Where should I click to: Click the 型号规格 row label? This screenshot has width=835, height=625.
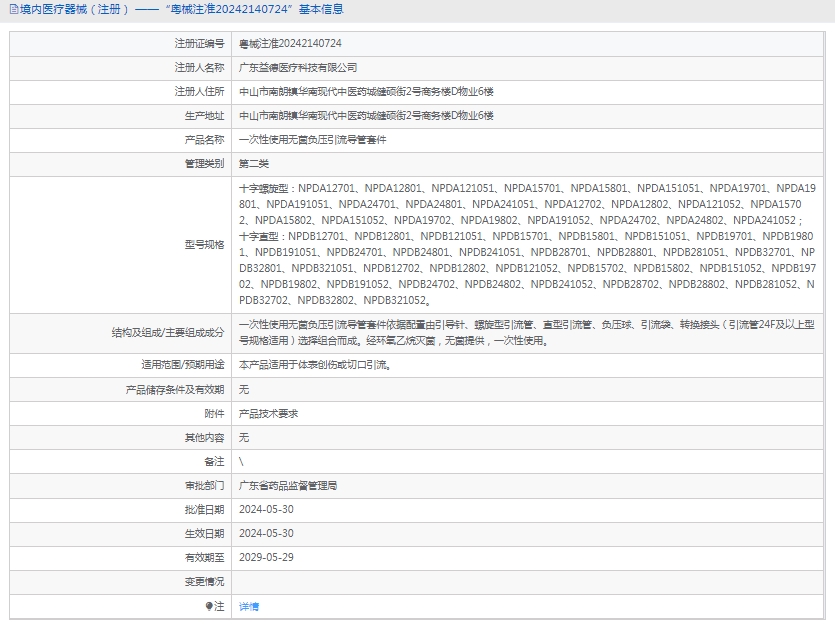pyautogui.click(x=204, y=244)
